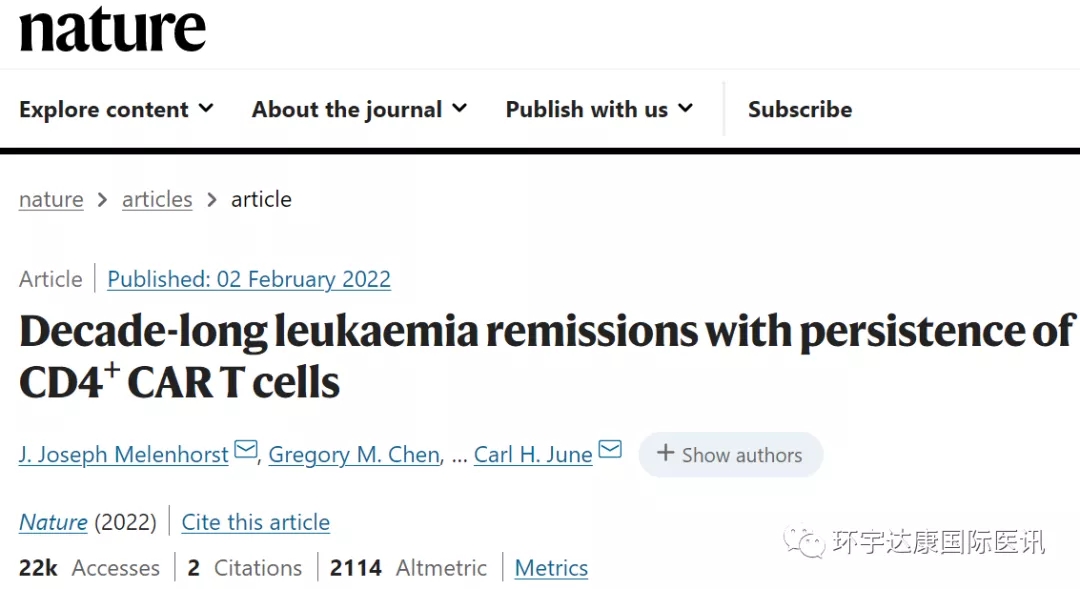Open the About the journal dropdown
Viewport: 1080px width, 589px height.
click(359, 109)
